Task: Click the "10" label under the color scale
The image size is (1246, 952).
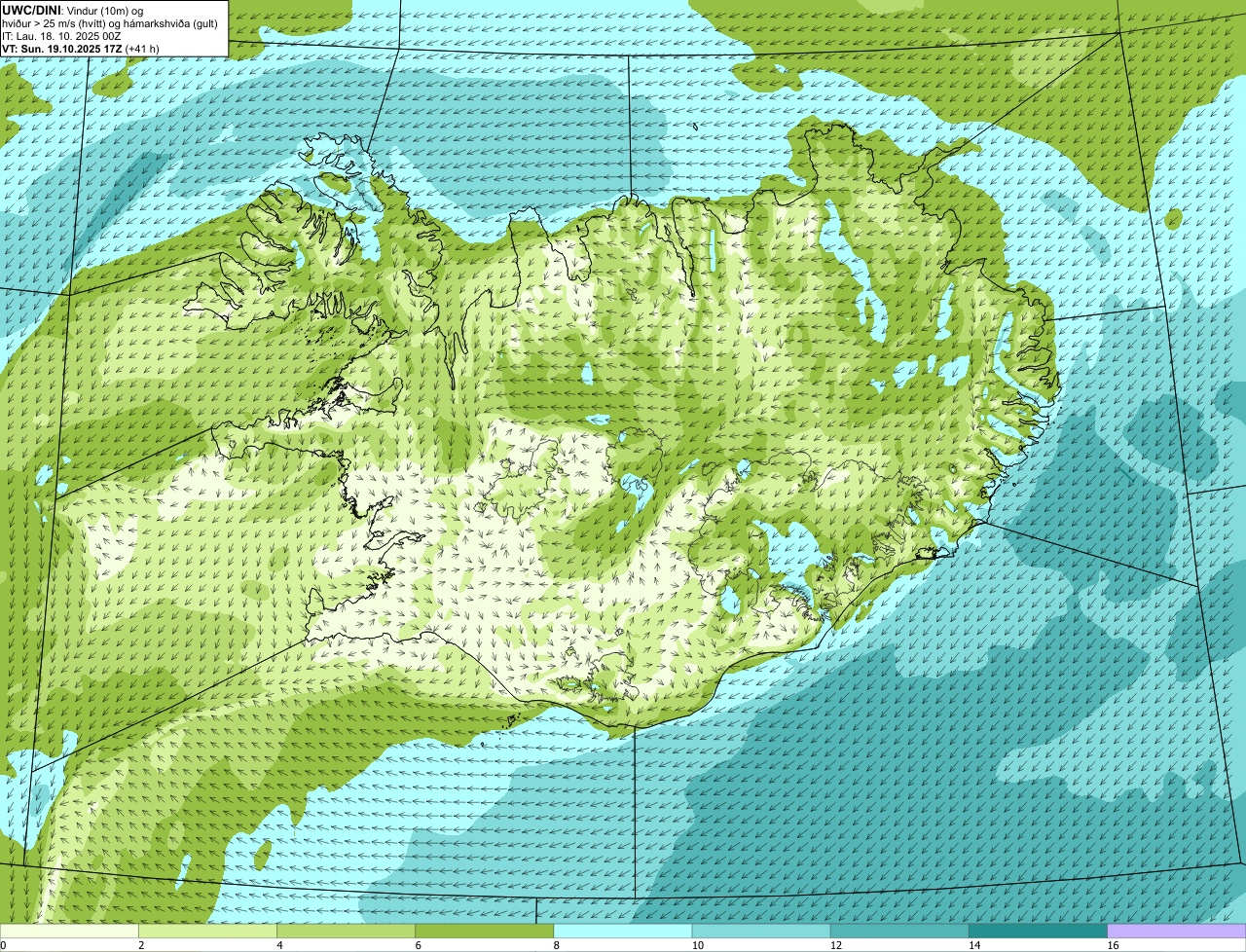Action: click(x=697, y=945)
